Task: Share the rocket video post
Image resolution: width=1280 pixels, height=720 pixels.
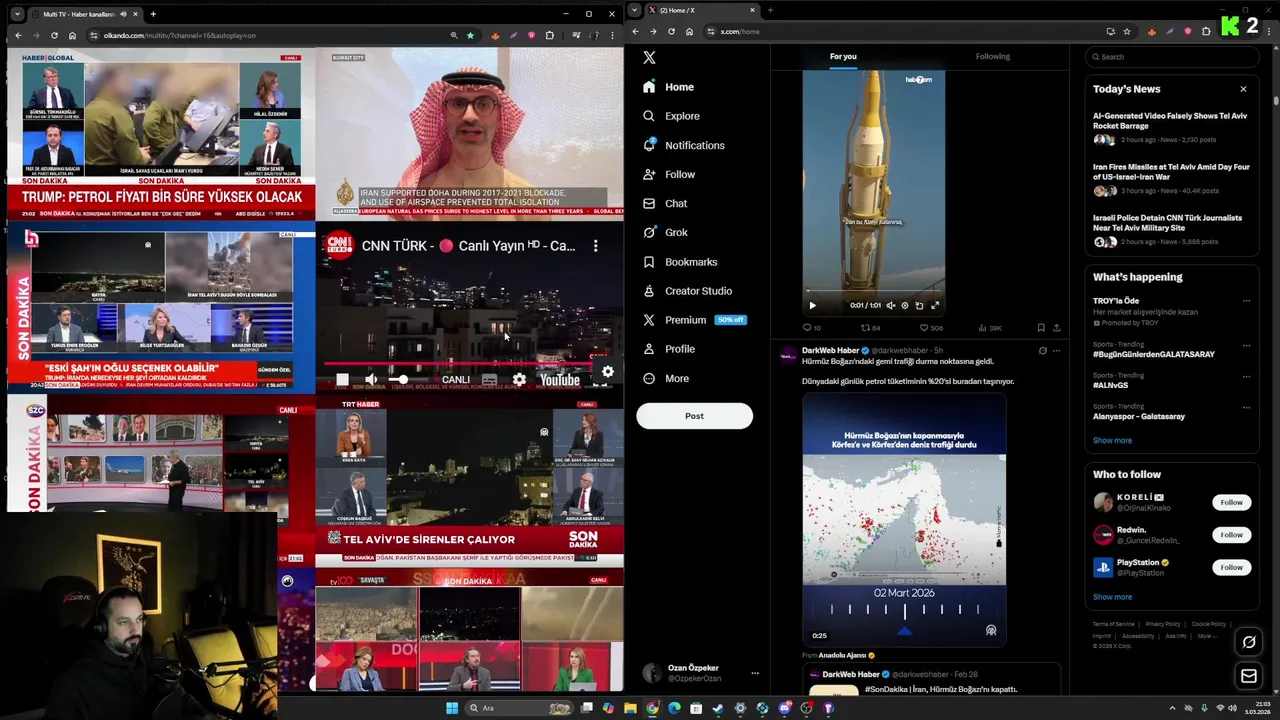Action: (x=1056, y=328)
